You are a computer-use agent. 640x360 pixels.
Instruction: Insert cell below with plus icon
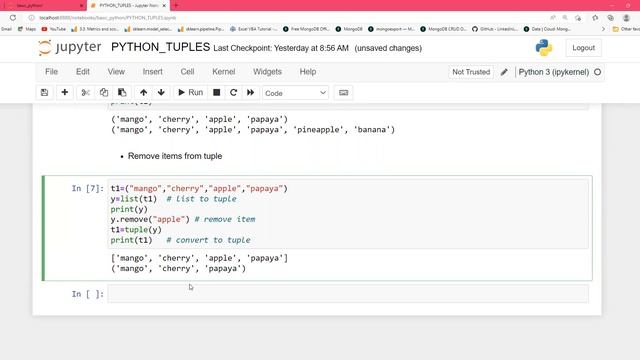tap(64, 93)
